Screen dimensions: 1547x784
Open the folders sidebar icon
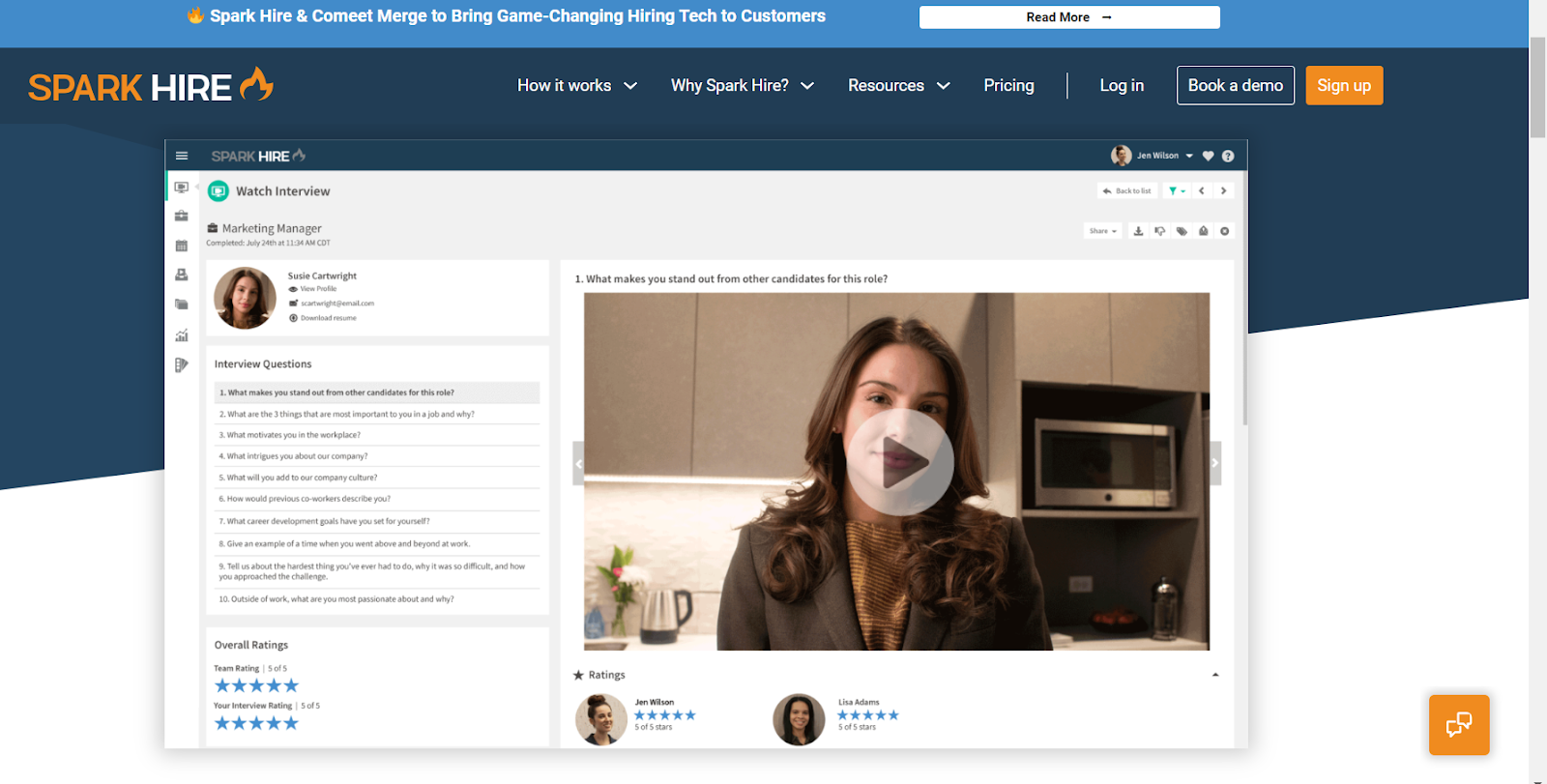pyautogui.click(x=181, y=305)
